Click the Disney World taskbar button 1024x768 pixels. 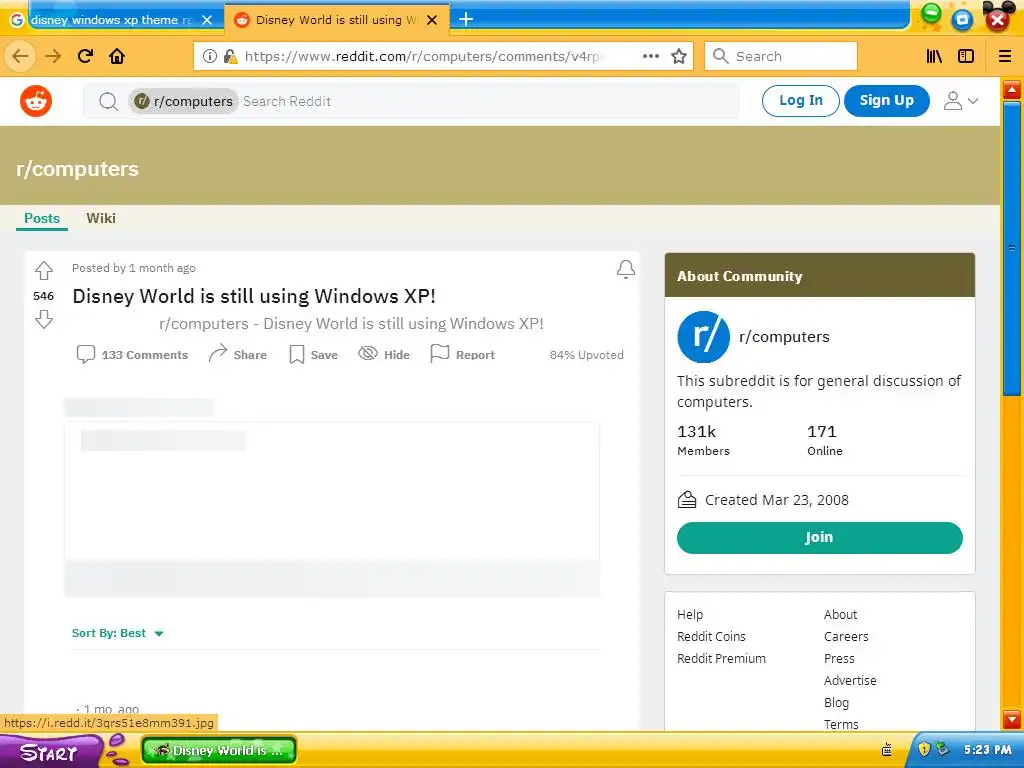tap(219, 750)
